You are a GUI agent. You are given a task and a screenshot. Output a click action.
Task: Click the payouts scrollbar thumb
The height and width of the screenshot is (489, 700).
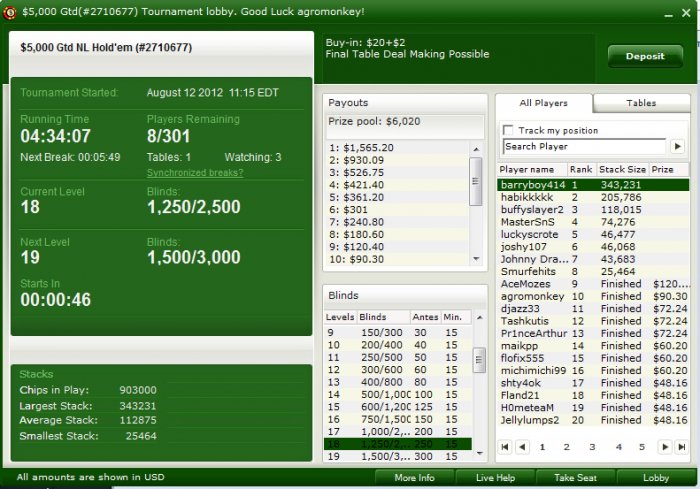pos(476,181)
